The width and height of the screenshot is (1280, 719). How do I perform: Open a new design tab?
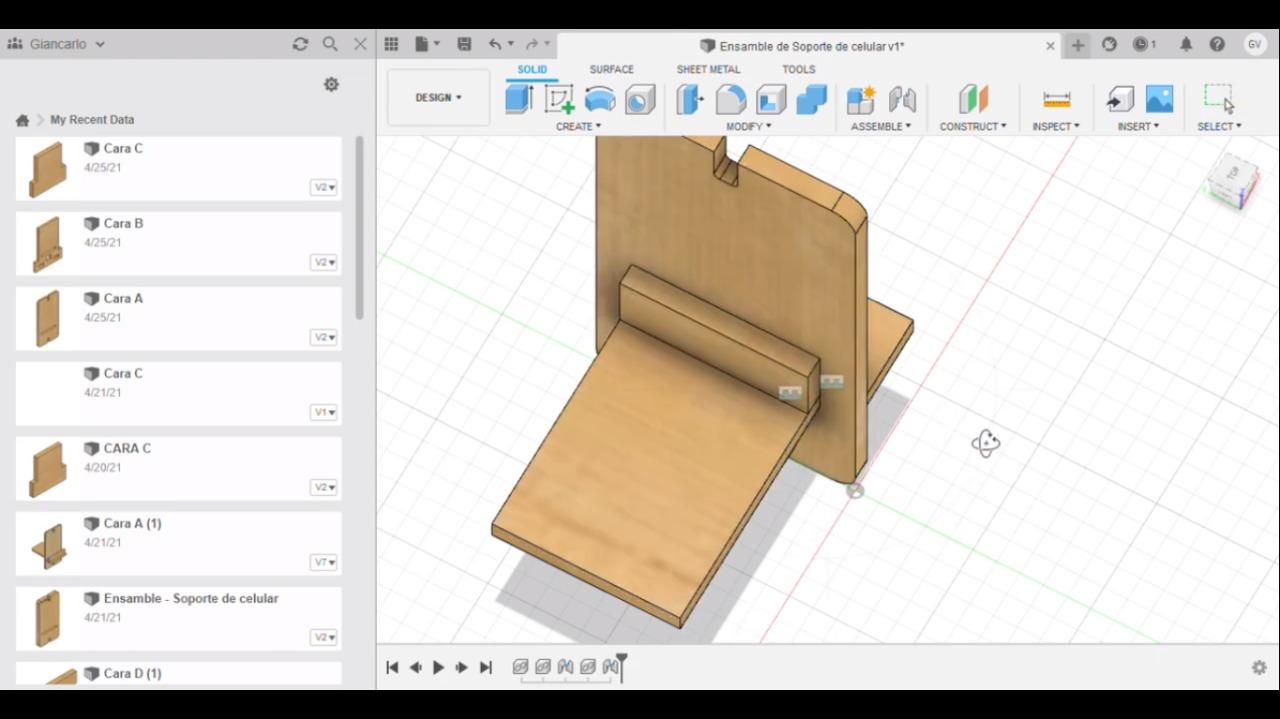1077,45
